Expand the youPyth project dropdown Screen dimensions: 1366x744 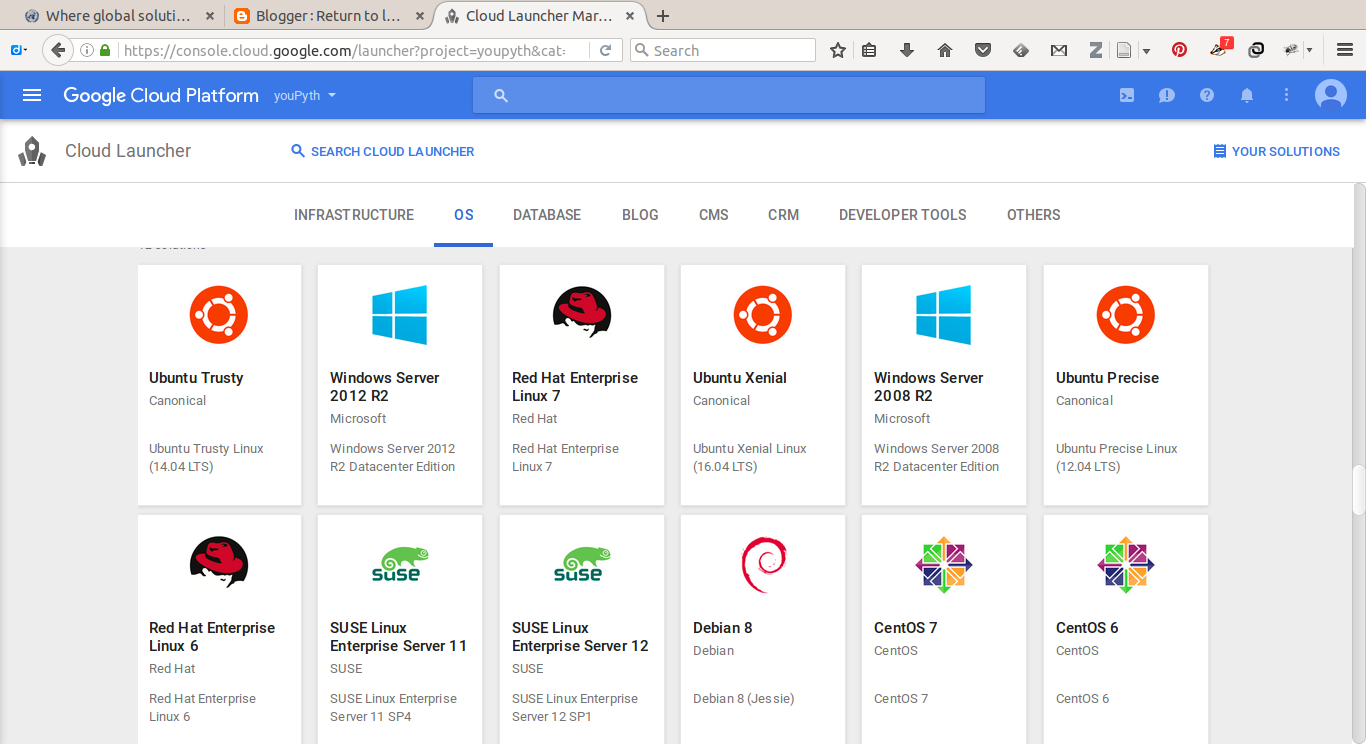coord(305,96)
